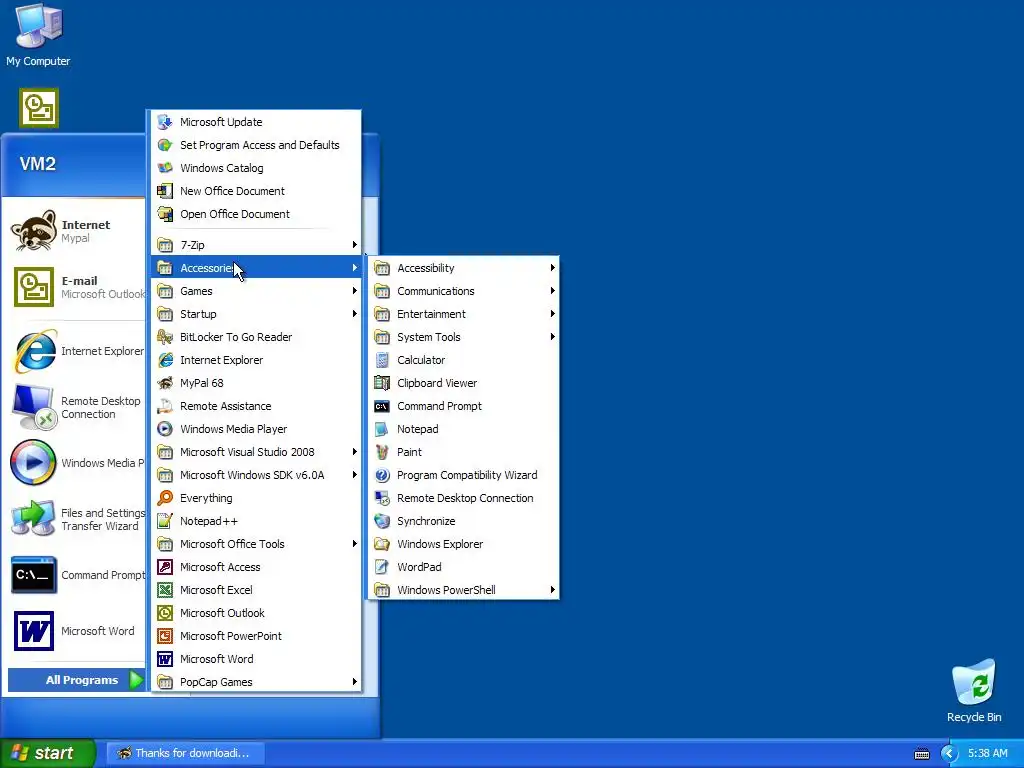Select Microsoft Outlook in programs list
Viewport: 1024px width, 768px height.
pyautogui.click(x=256, y=613)
